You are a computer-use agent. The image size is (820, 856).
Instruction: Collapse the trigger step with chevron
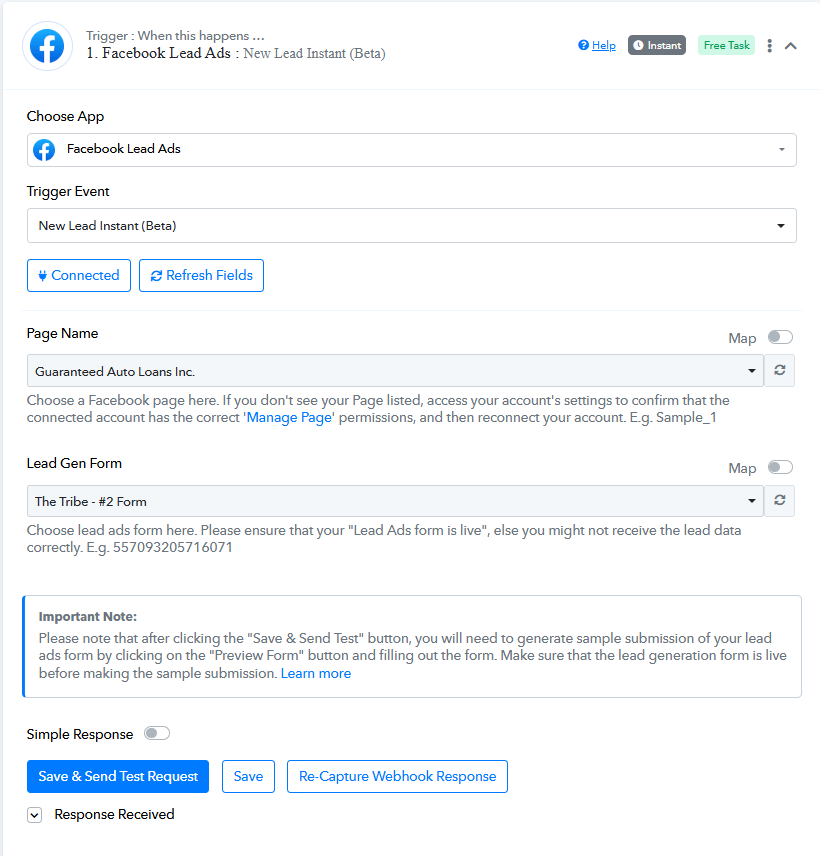(x=791, y=46)
